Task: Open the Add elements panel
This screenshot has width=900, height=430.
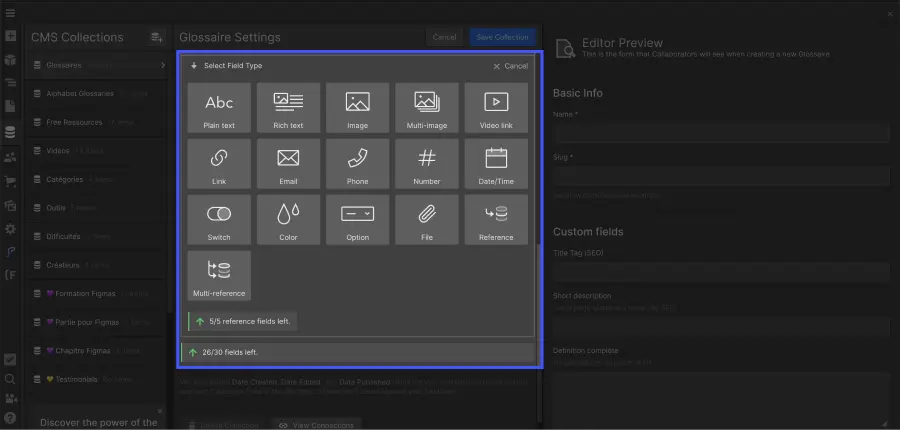Action: [x=10, y=36]
